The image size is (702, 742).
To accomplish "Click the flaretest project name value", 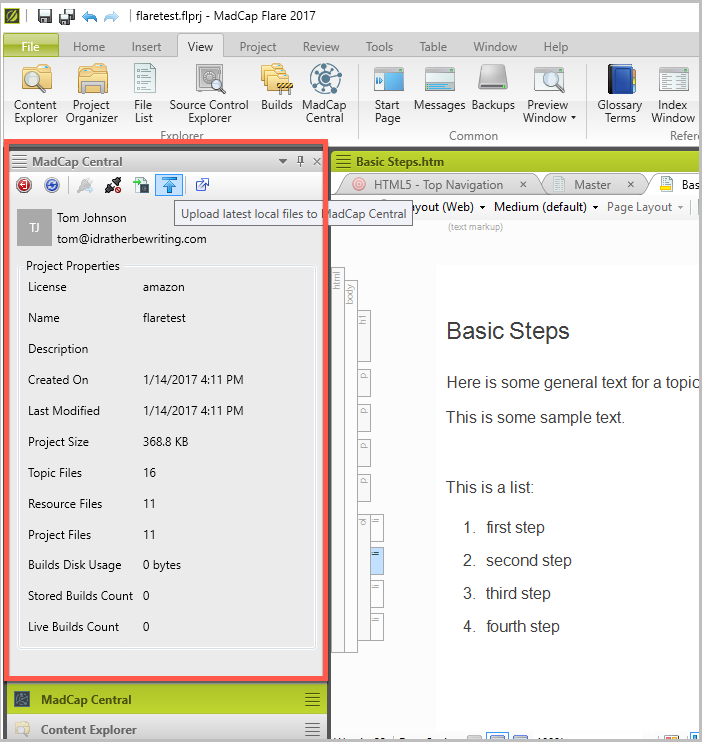I will (x=164, y=318).
